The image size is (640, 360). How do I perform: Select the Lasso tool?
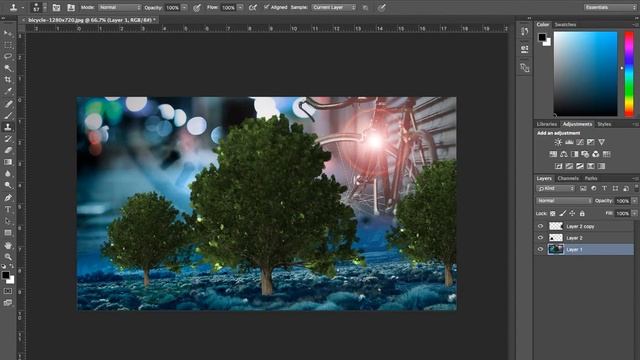(x=8, y=56)
